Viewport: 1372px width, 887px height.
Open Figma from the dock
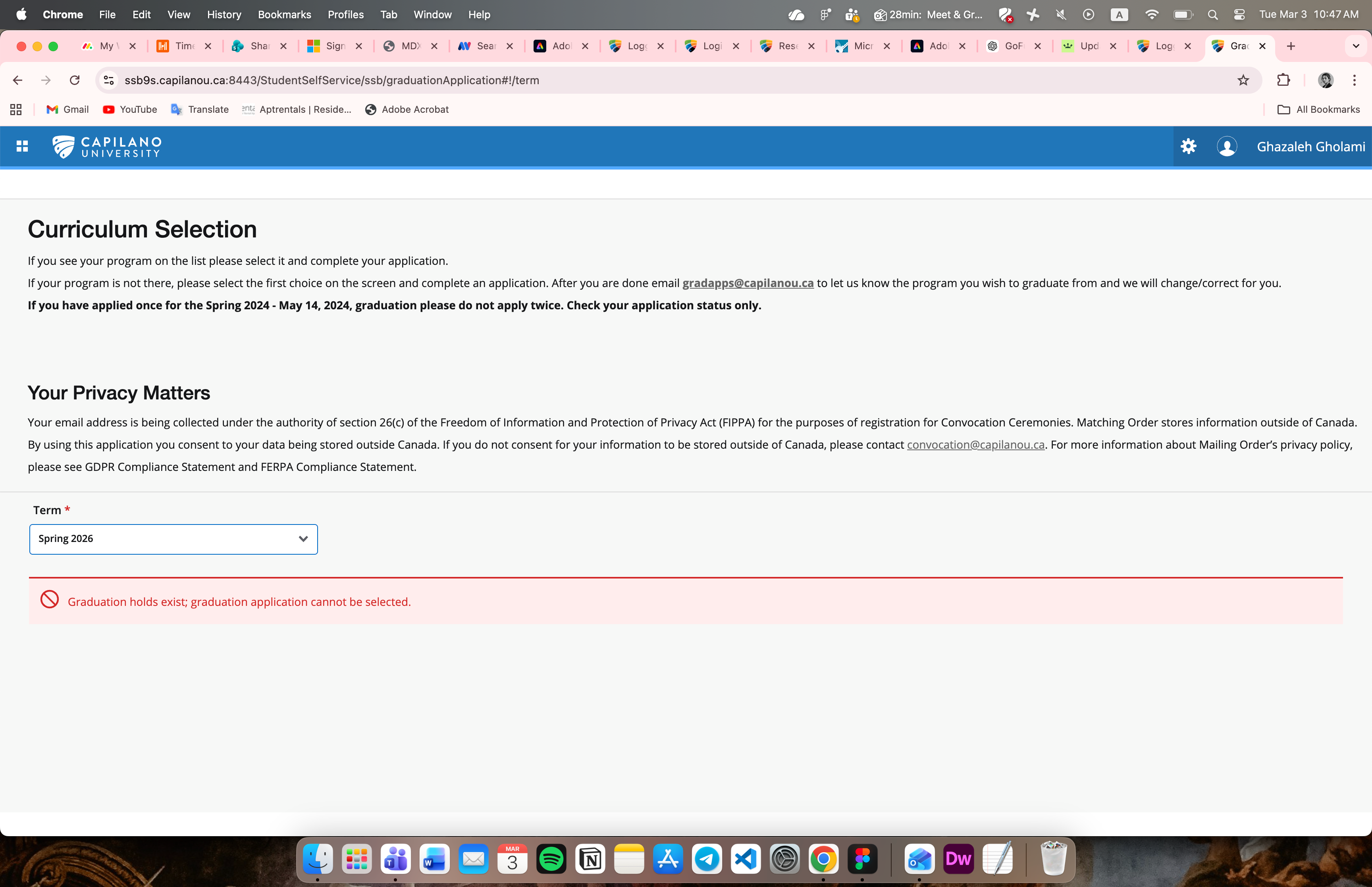click(862, 859)
